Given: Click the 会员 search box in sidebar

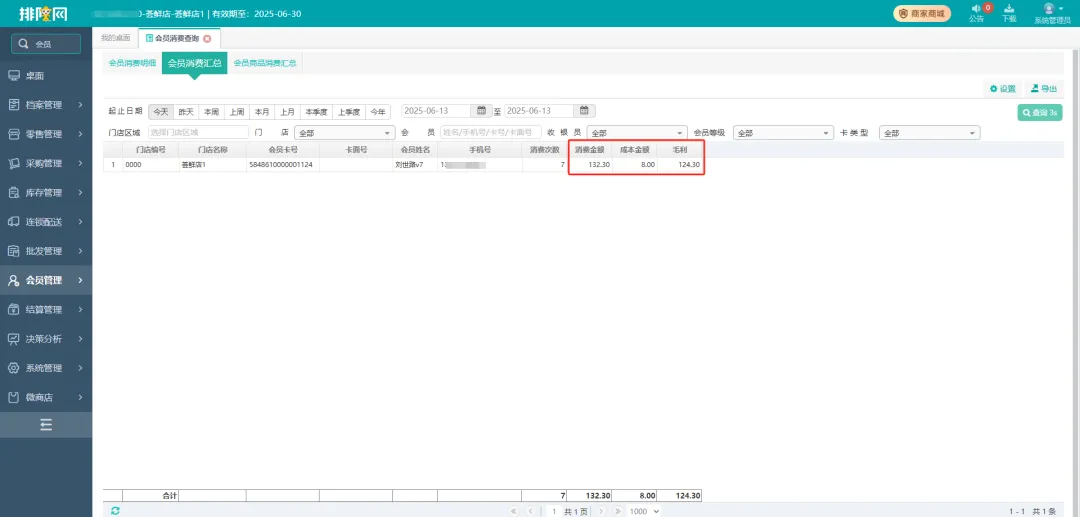Looking at the screenshot, I should coord(46,44).
